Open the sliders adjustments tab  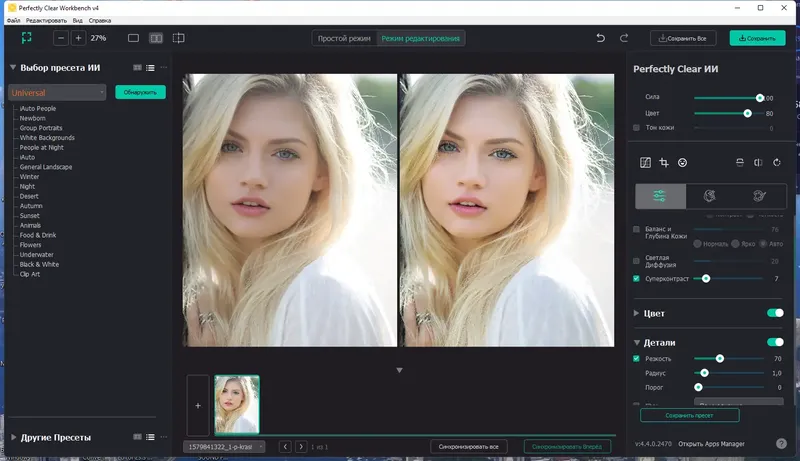660,196
